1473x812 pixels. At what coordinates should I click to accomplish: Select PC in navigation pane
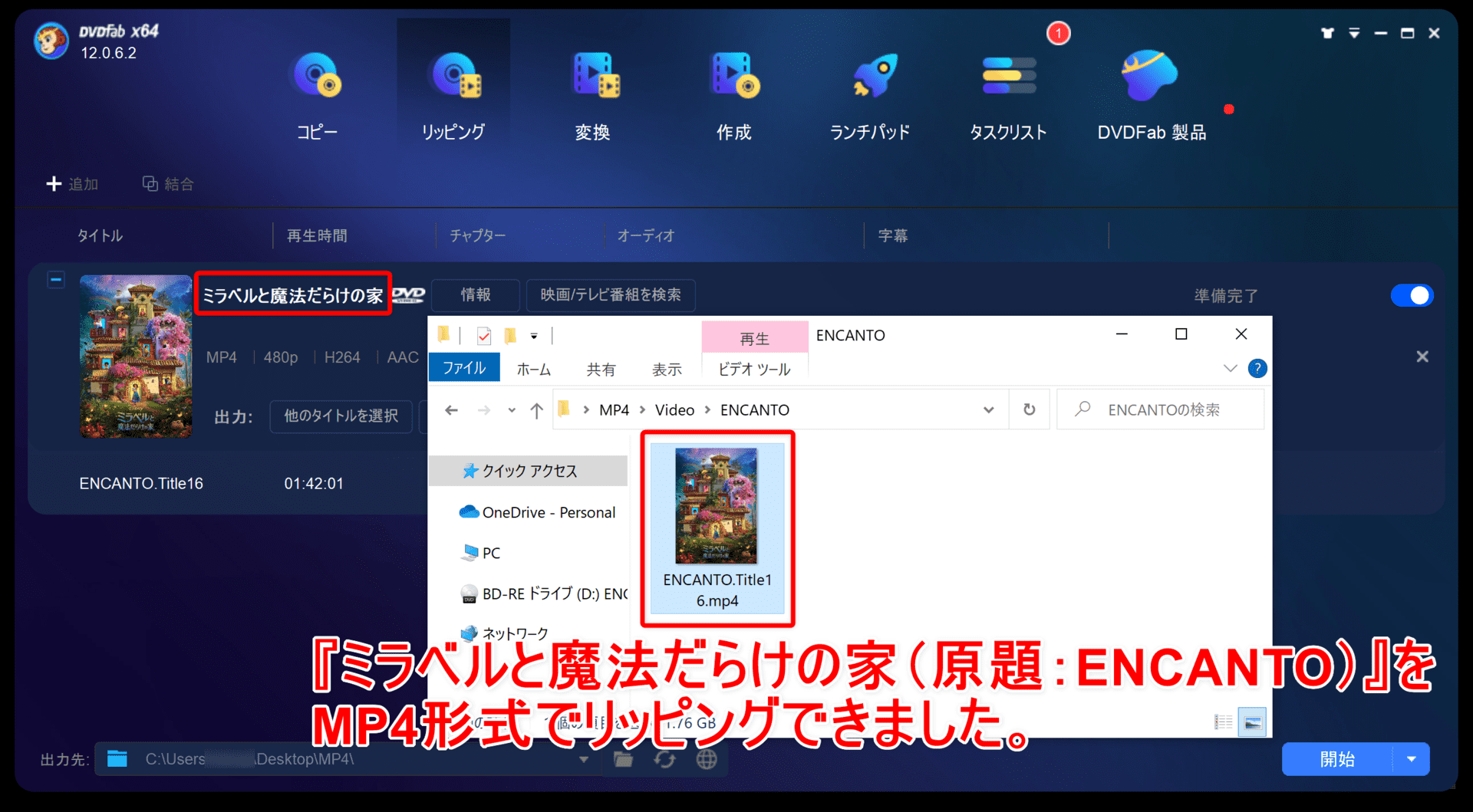click(481, 553)
